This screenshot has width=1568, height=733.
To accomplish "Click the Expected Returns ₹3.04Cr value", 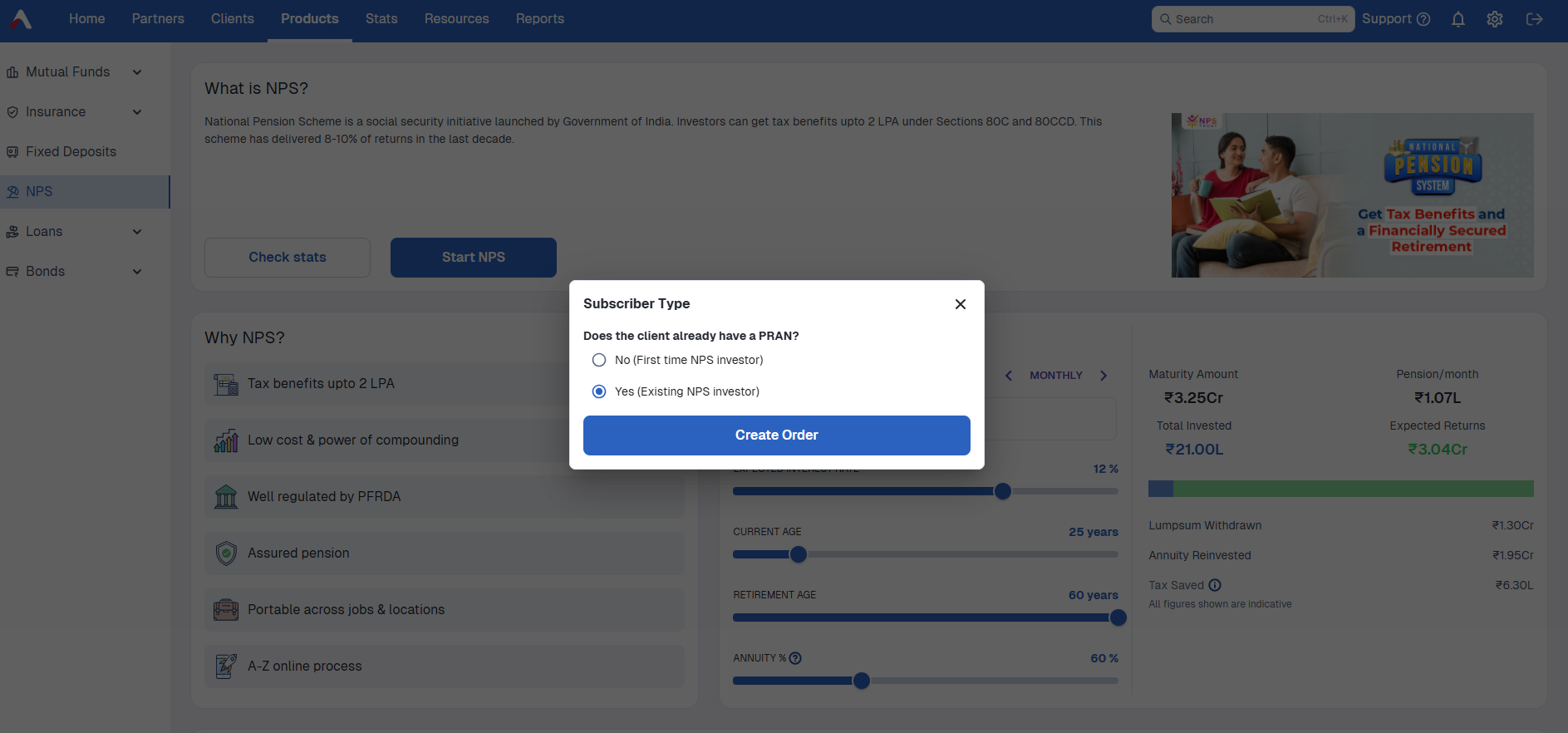I will pyautogui.click(x=1438, y=450).
